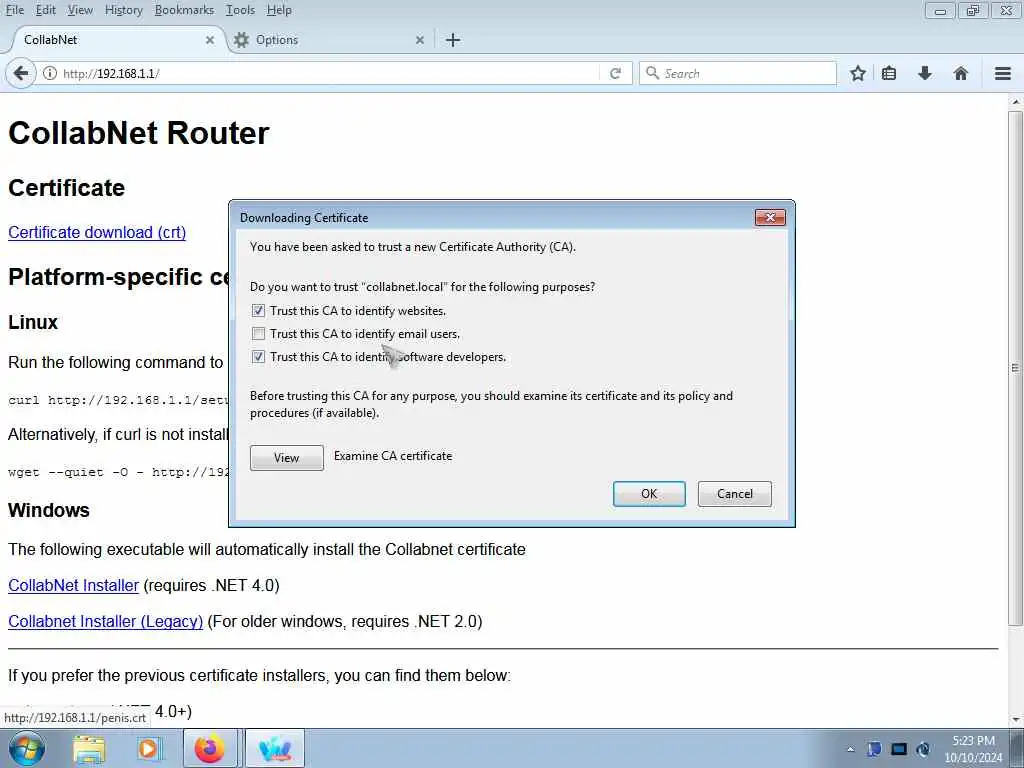Click the taskbar clock showing 5:23 PM
Viewport: 1024px width, 768px height.
tap(973, 749)
